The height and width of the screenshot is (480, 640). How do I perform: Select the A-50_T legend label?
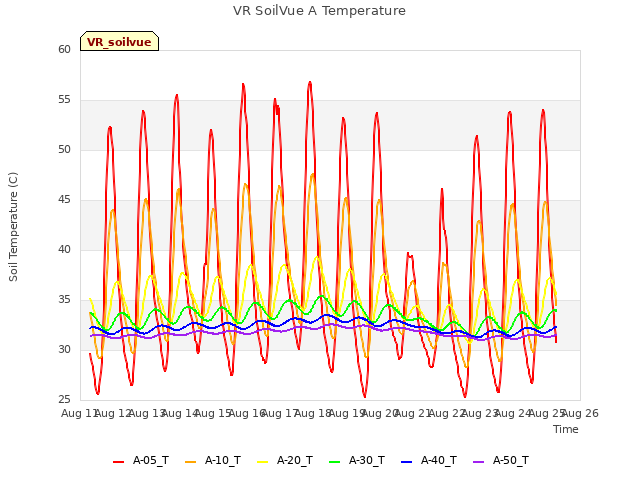[511, 460]
